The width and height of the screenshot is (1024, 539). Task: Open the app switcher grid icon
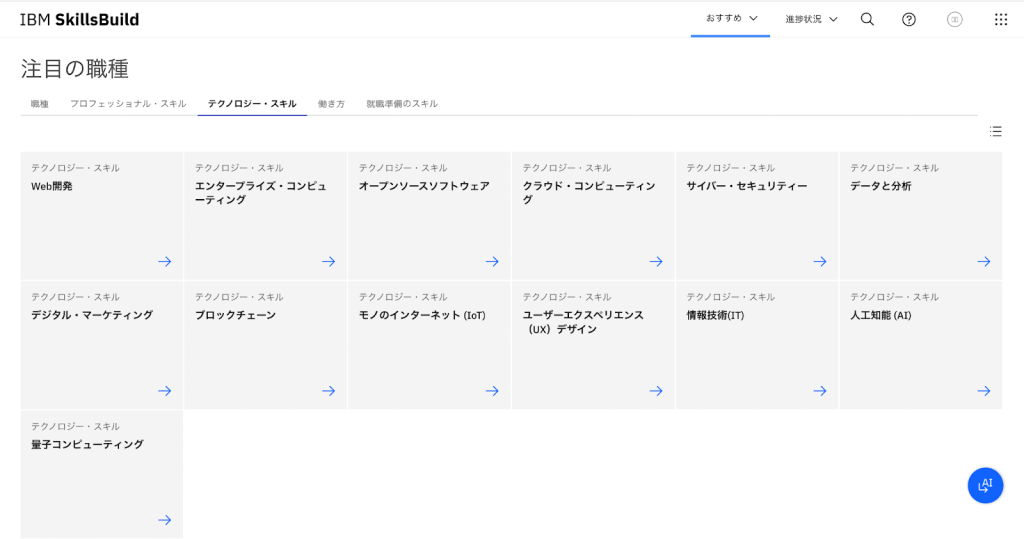pyautogui.click(x=1000, y=19)
